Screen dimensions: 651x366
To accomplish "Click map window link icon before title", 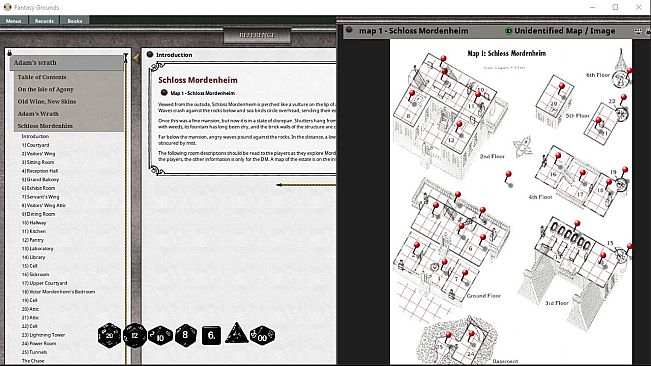I will tap(349, 30).
